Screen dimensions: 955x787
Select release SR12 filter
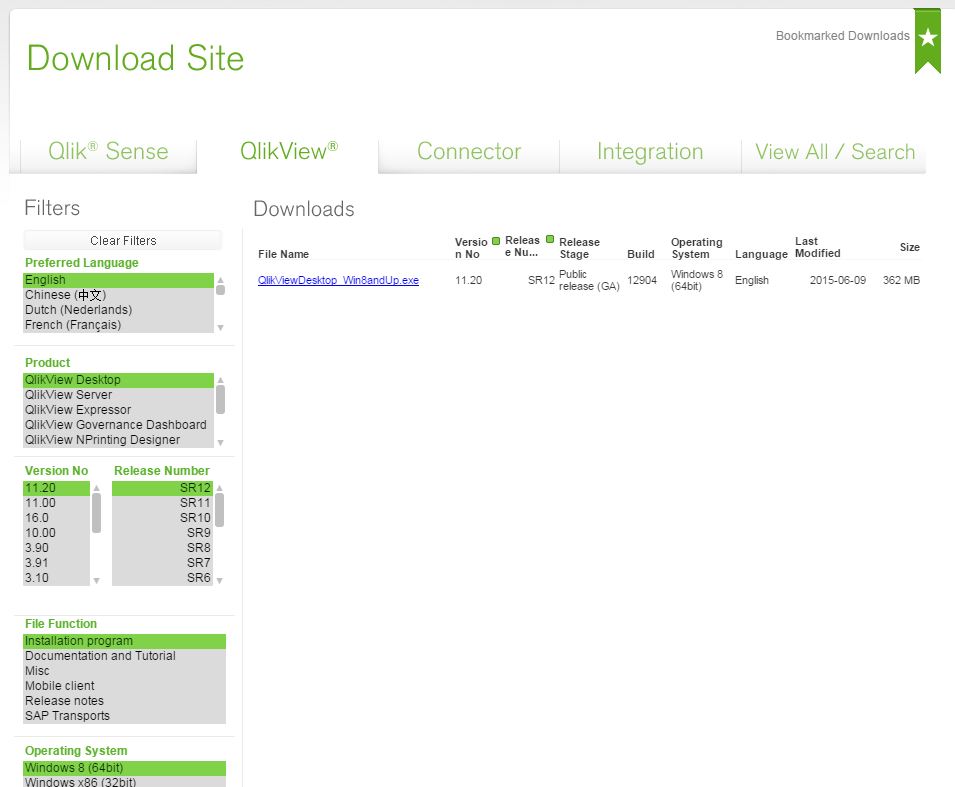click(162, 489)
